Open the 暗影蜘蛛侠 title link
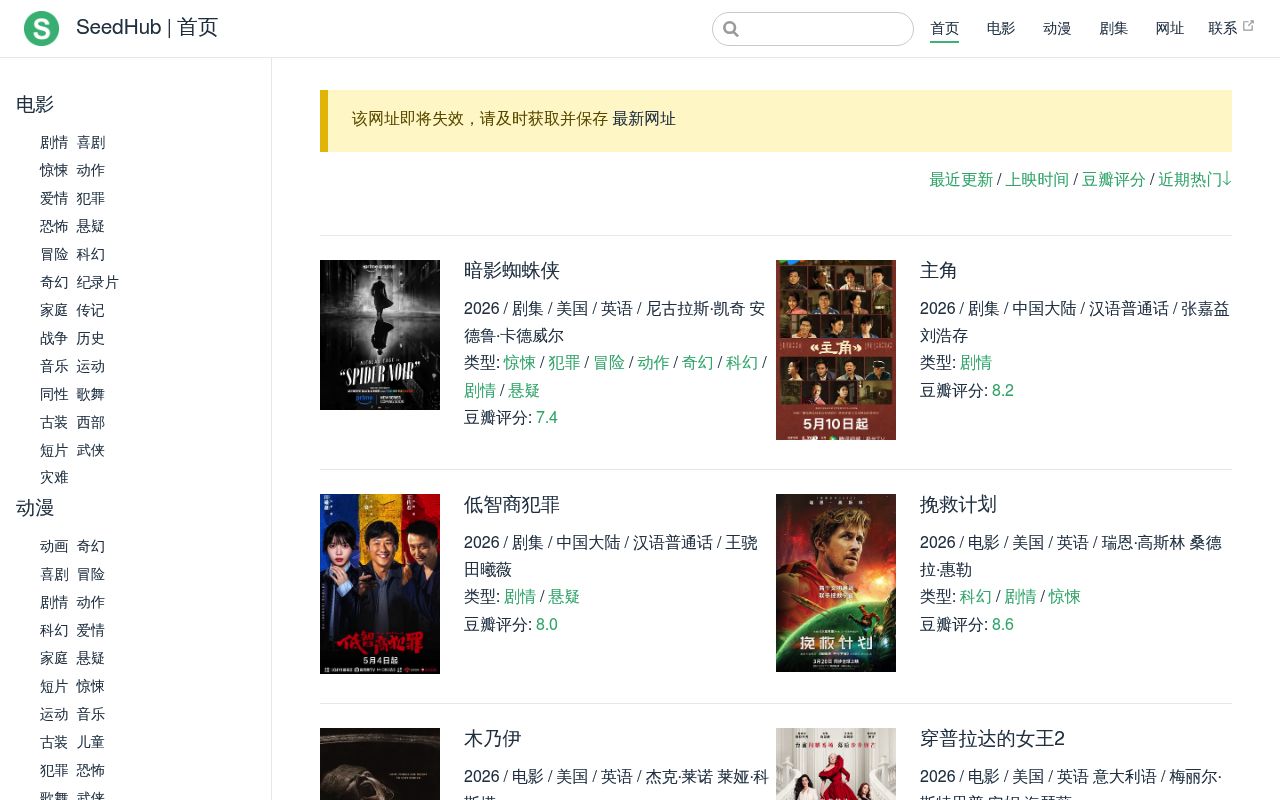 coord(512,271)
